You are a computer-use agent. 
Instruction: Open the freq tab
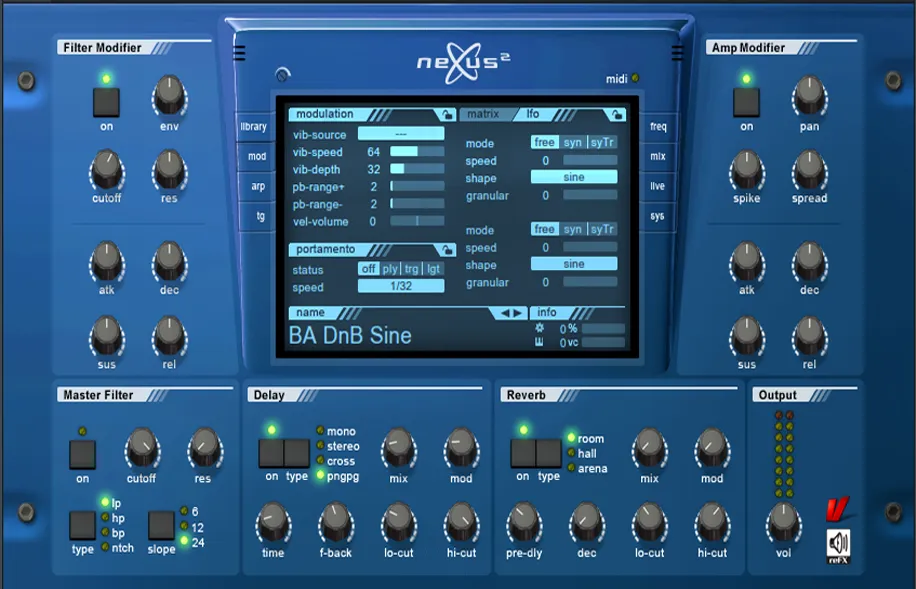658,127
